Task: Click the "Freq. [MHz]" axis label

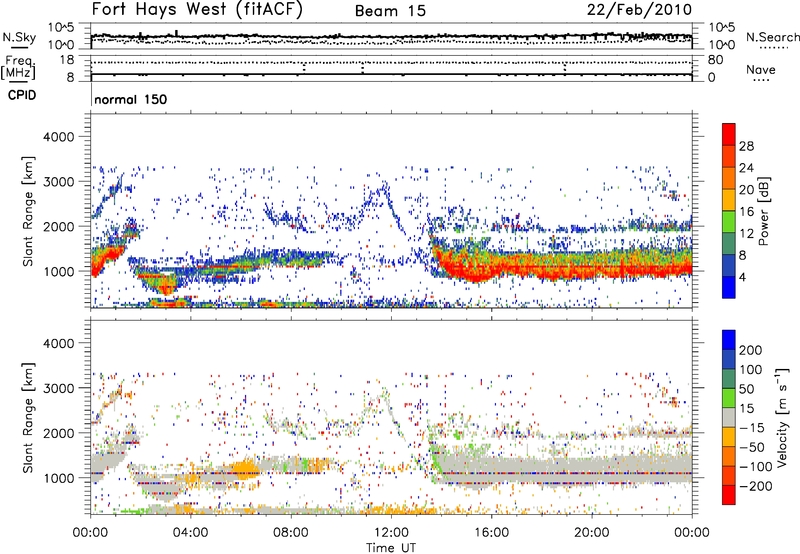Action: [18, 67]
